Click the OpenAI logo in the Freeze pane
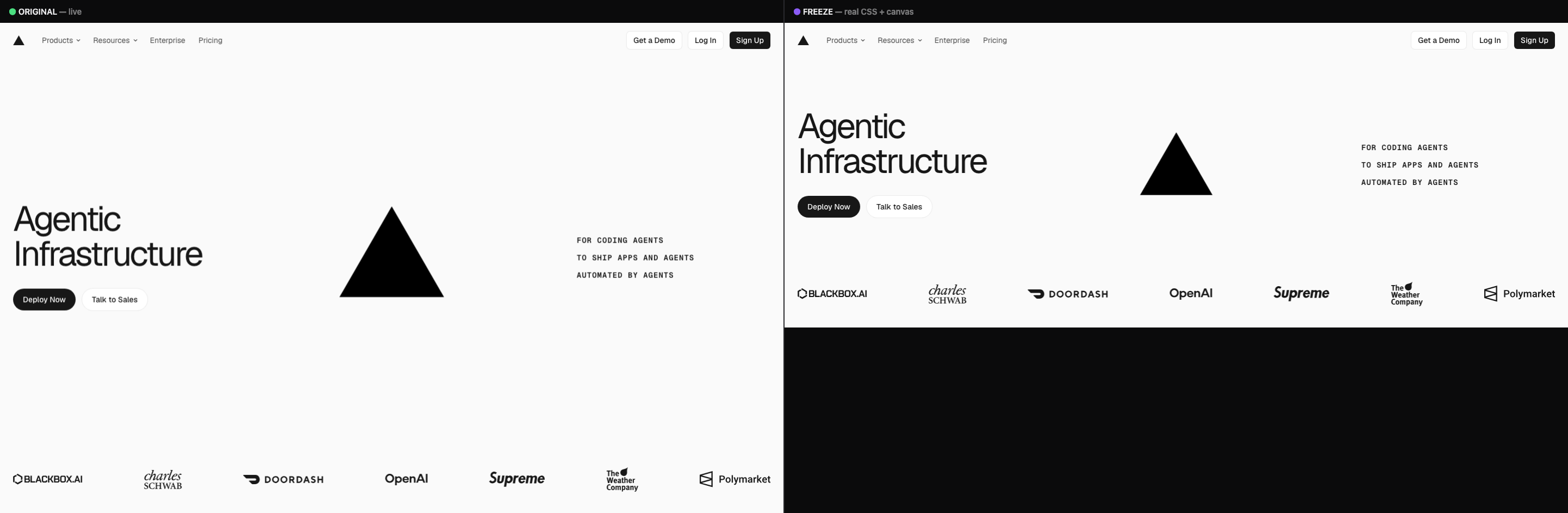The width and height of the screenshot is (1568, 513). [x=1191, y=293]
